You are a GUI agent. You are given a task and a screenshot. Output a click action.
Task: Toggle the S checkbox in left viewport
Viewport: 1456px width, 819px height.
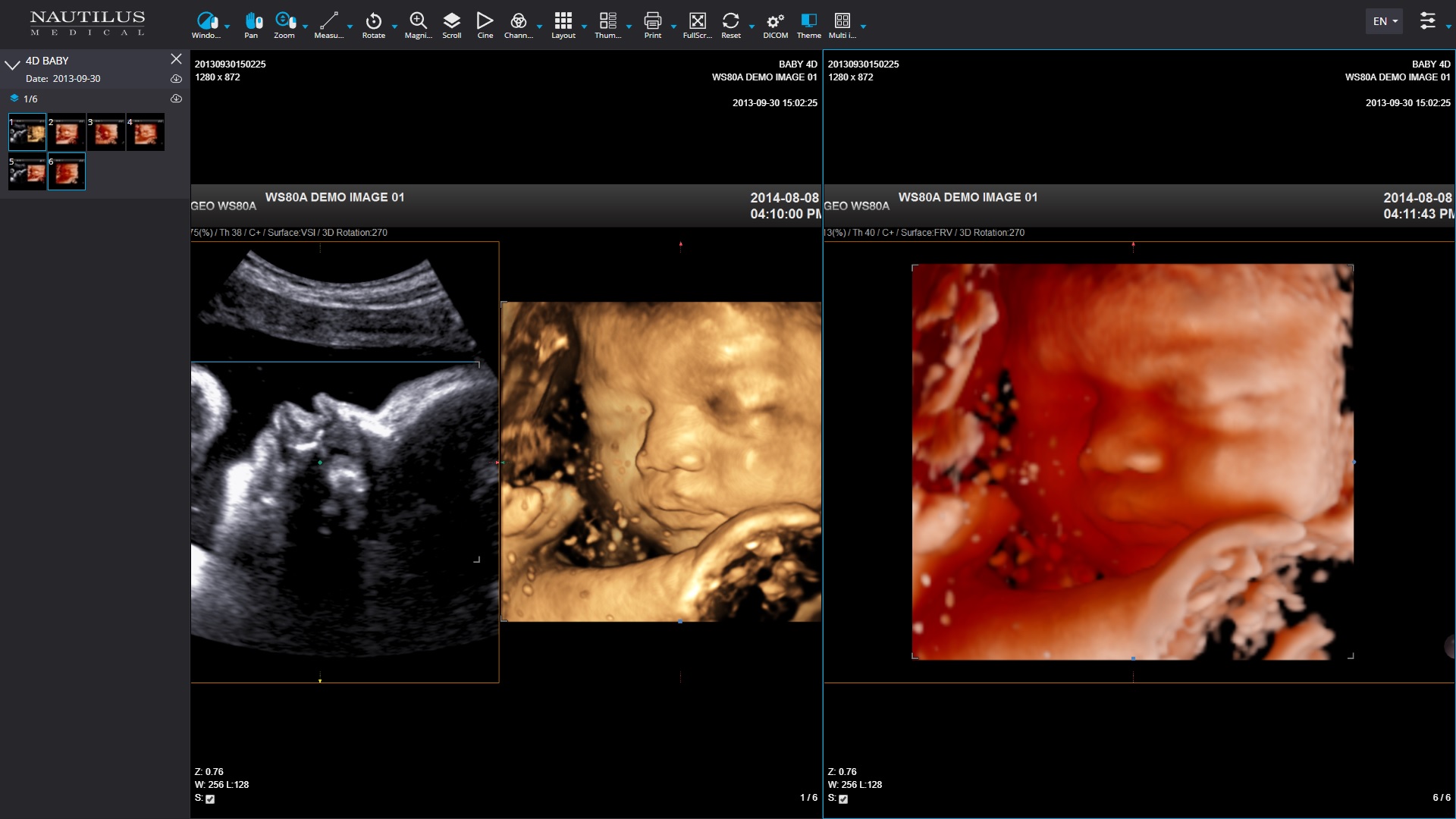pos(210,799)
